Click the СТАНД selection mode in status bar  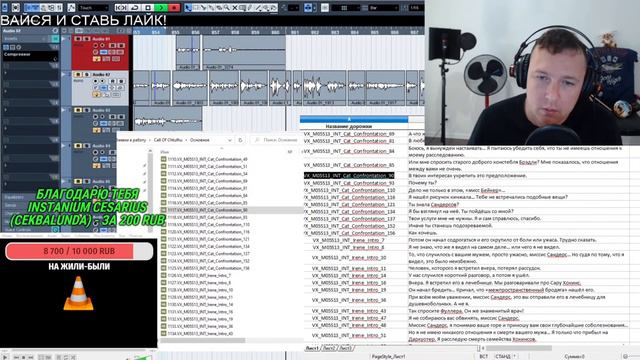pyautogui.click(x=503, y=356)
